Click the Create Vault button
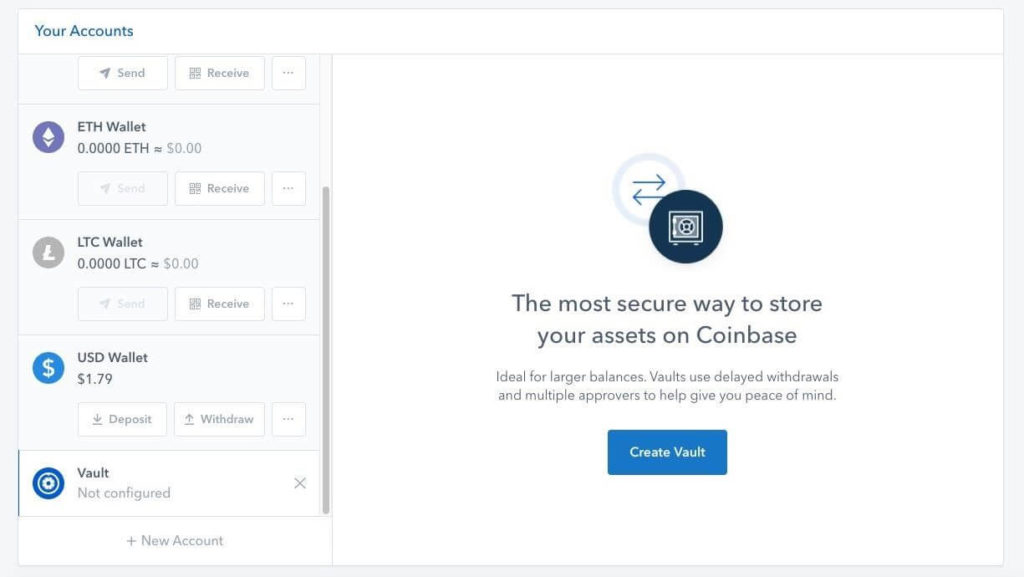 point(667,452)
